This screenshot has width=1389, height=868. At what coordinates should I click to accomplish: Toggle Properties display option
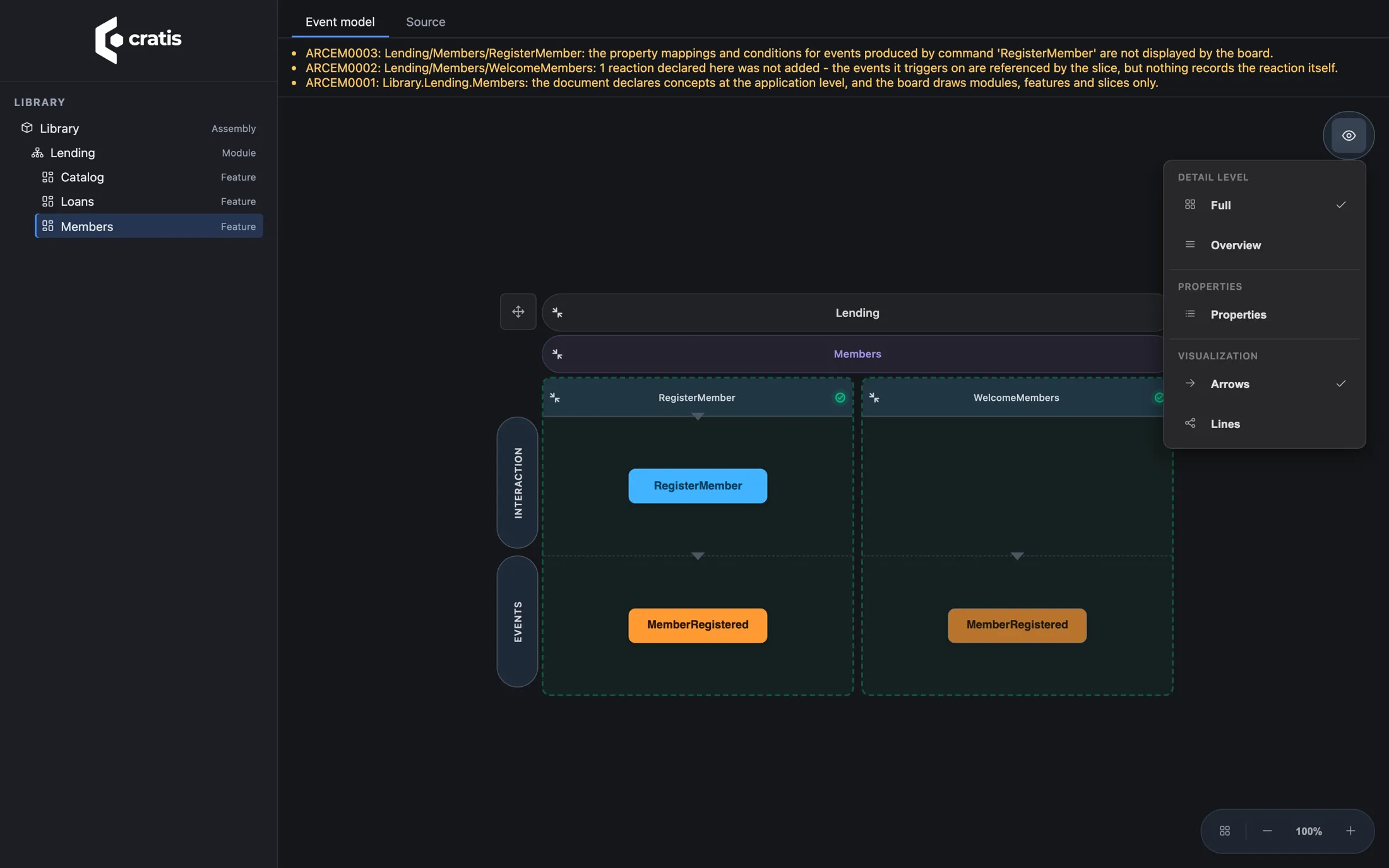point(1265,314)
